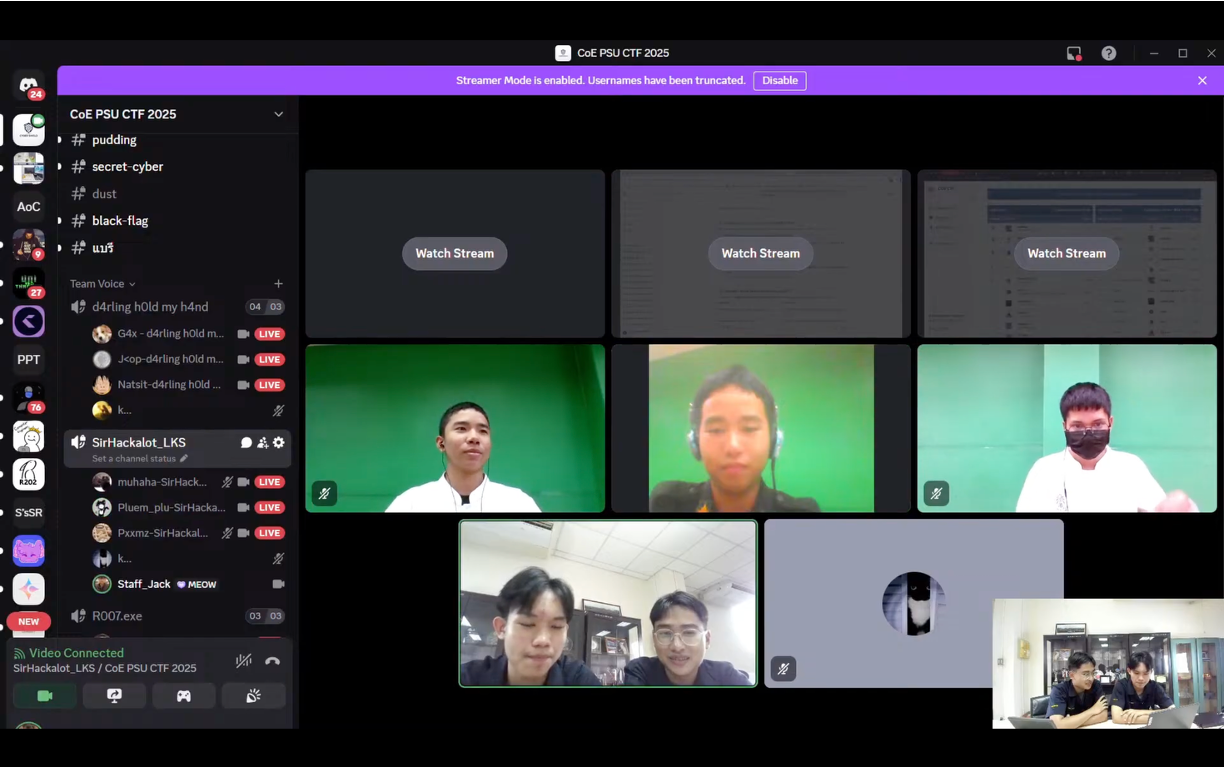Toggle the camera button in voice panel

click(45, 695)
